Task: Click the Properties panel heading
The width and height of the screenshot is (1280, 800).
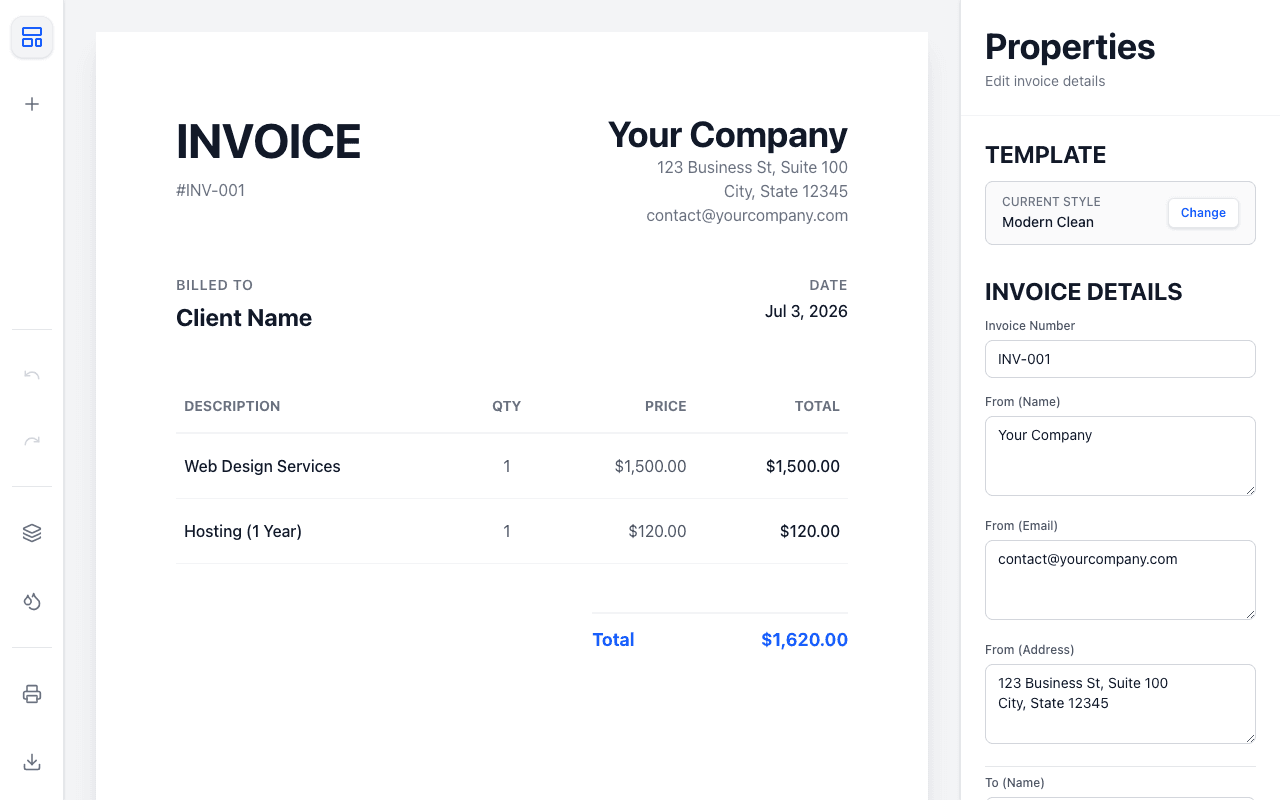Action: click(1070, 47)
